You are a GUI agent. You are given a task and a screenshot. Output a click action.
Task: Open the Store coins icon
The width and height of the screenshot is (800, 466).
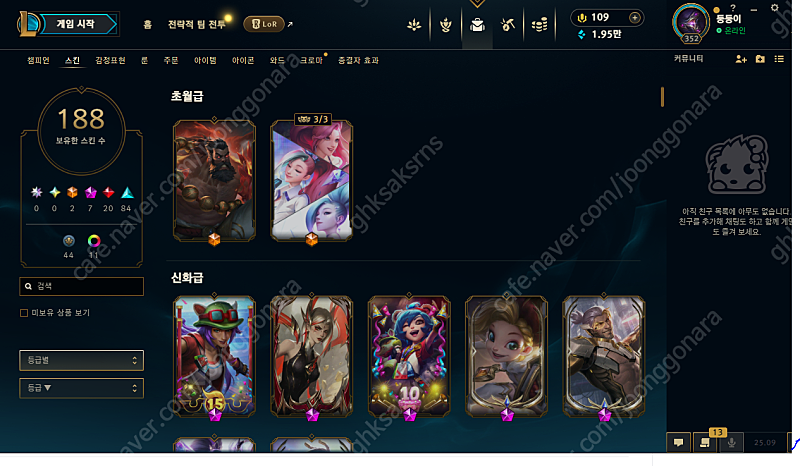point(539,24)
